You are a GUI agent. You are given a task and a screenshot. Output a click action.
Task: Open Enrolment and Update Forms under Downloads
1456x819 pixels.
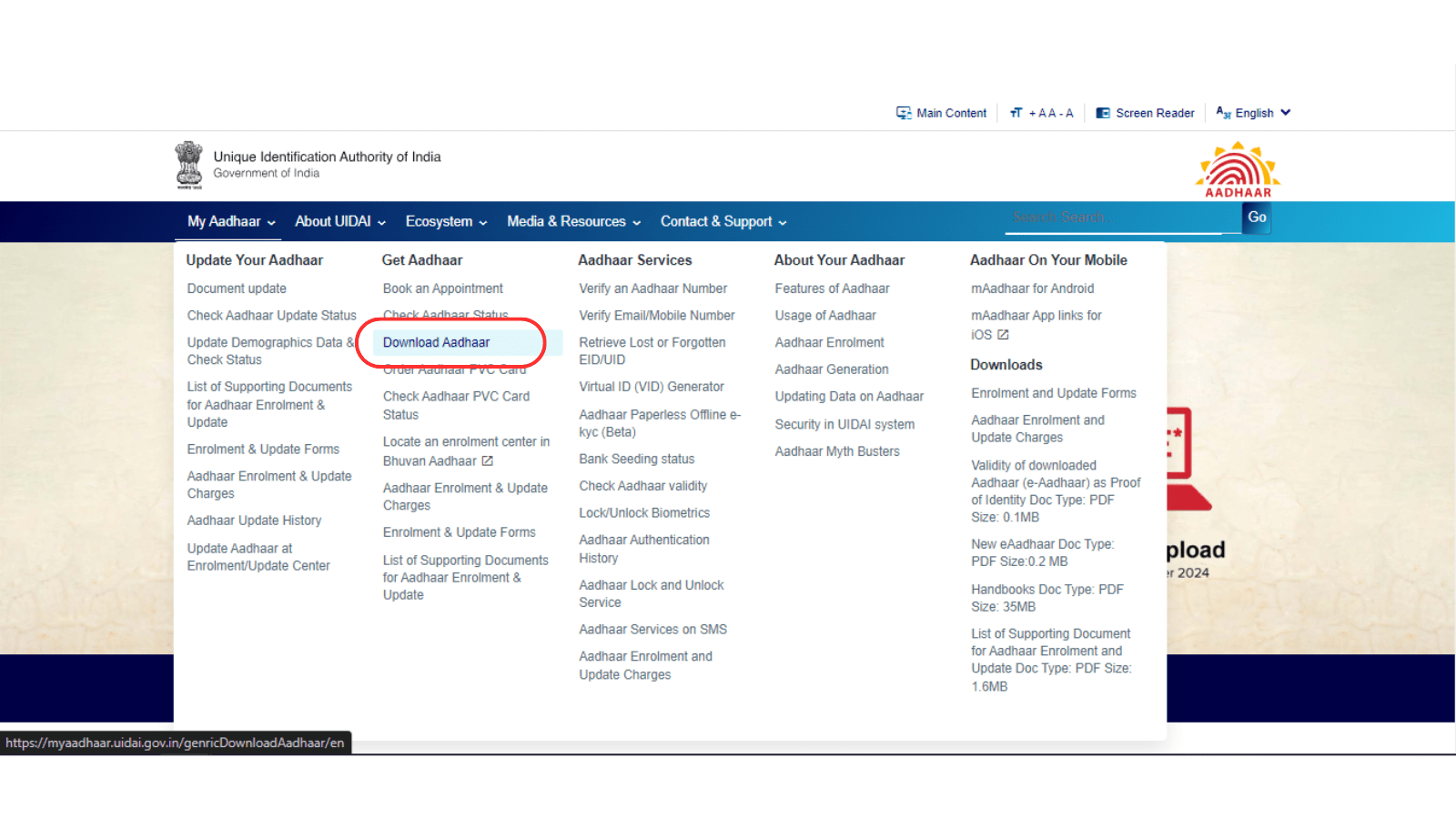(x=1053, y=393)
